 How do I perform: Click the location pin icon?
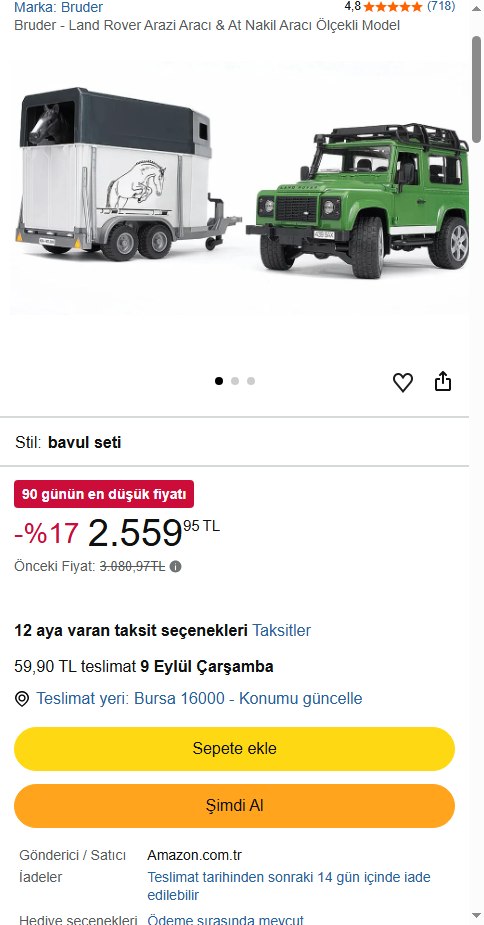22,699
